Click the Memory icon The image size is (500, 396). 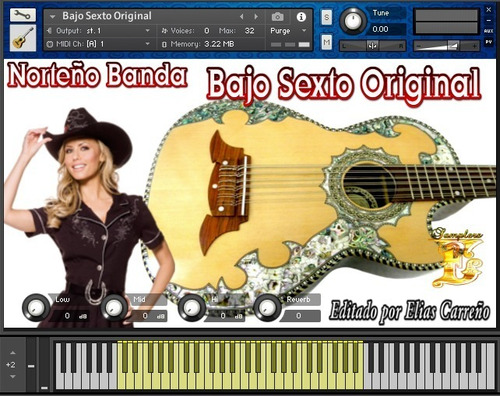pyautogui.click(x=164, y=44)
